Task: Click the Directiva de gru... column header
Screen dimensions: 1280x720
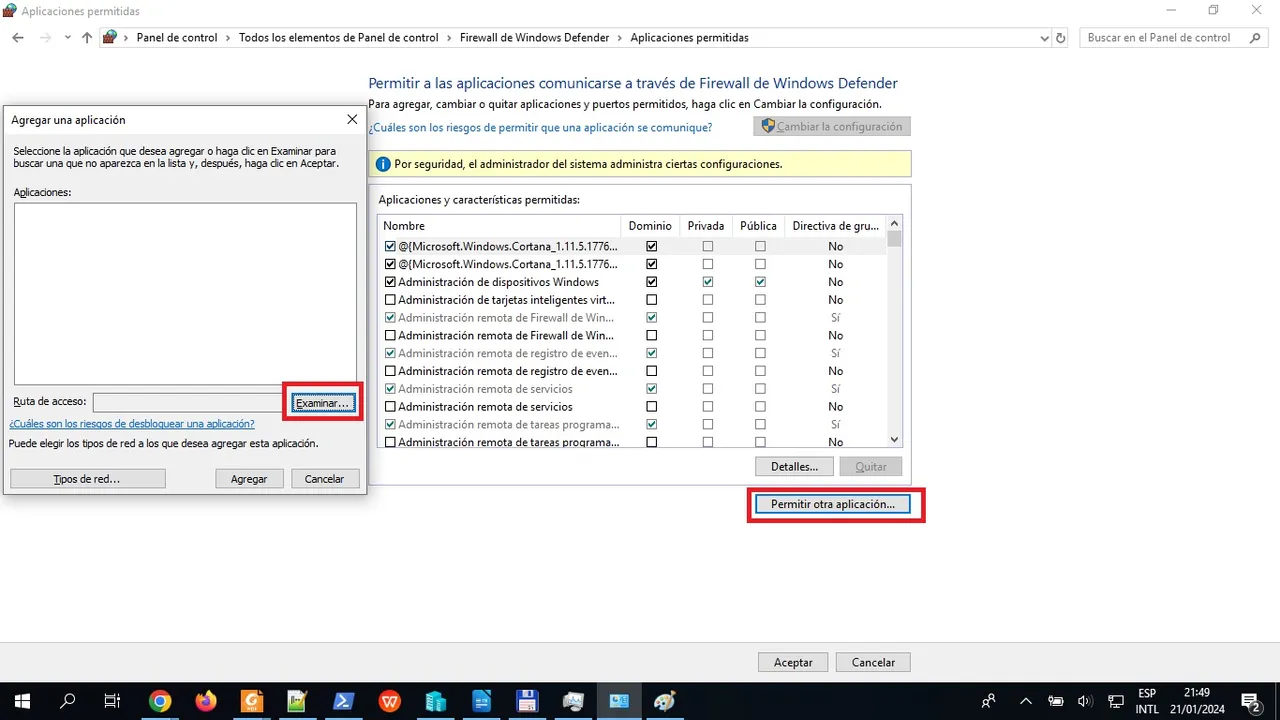Action: 835,226
